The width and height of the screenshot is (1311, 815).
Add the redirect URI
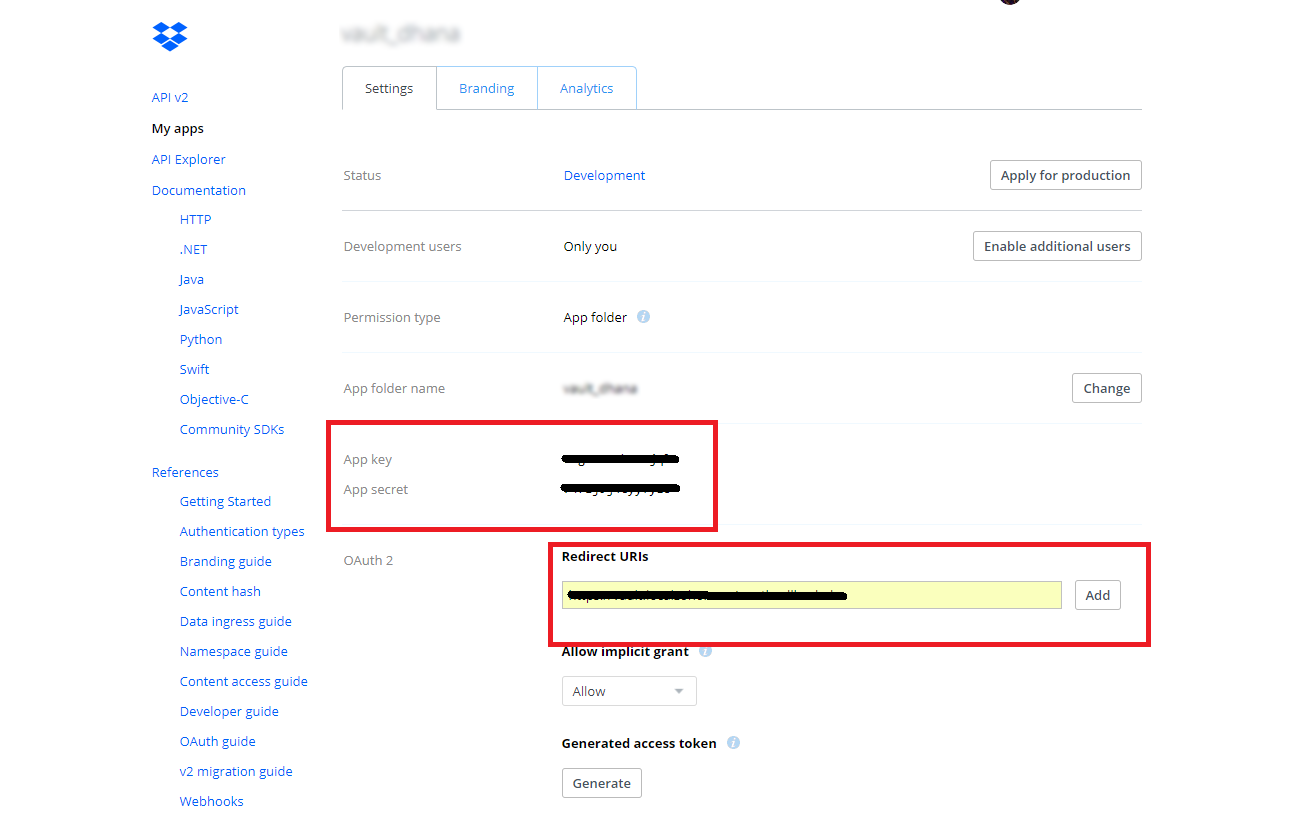pyautogui.click(x=1098, y=595)
